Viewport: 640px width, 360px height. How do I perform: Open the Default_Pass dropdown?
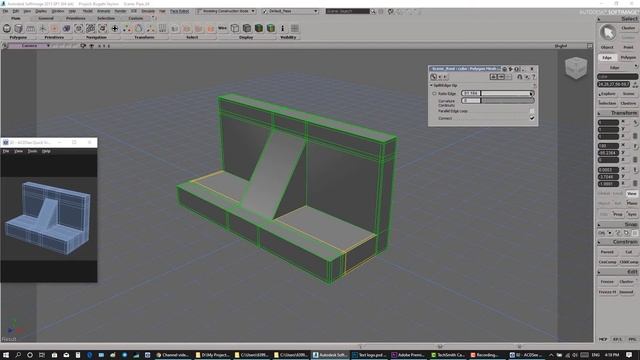290,11
